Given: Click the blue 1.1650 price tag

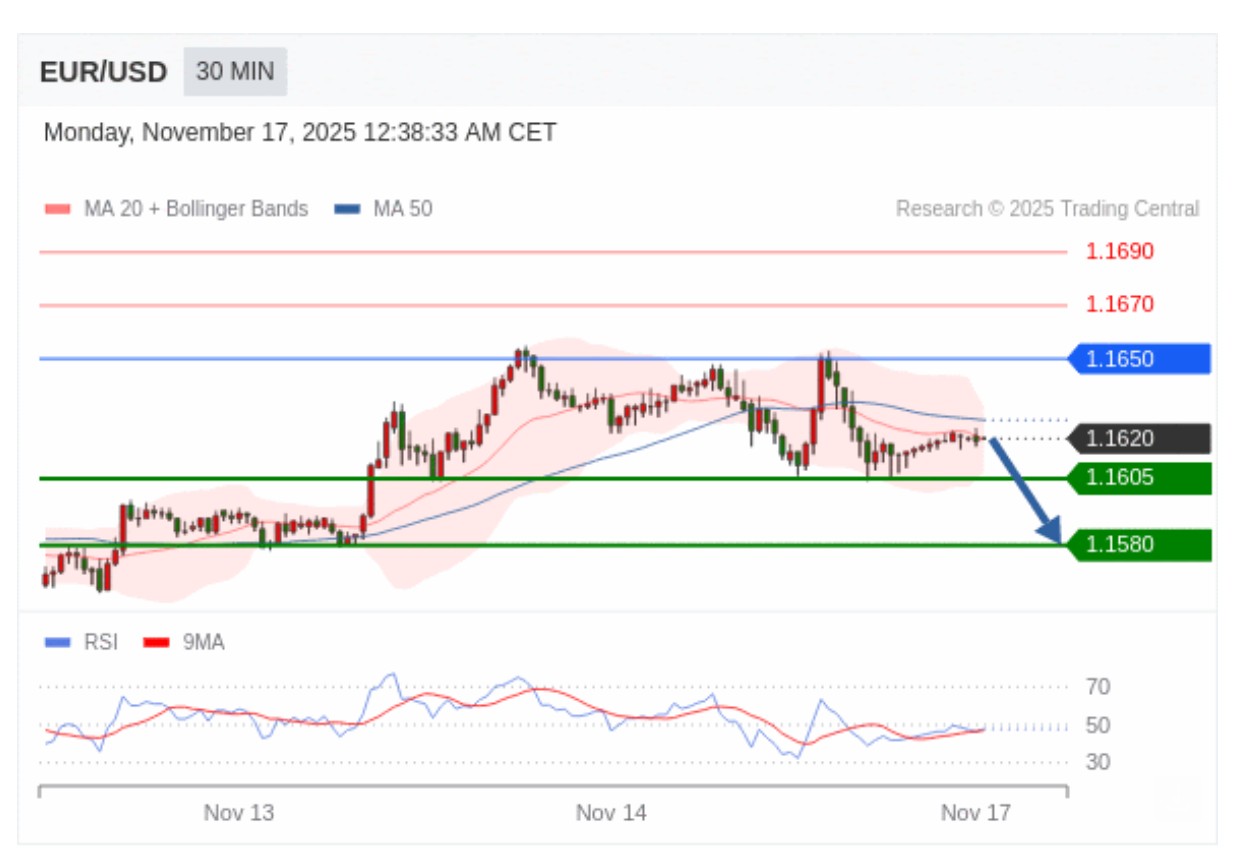Looking at the screenshot, I should tap(1139, 358).
